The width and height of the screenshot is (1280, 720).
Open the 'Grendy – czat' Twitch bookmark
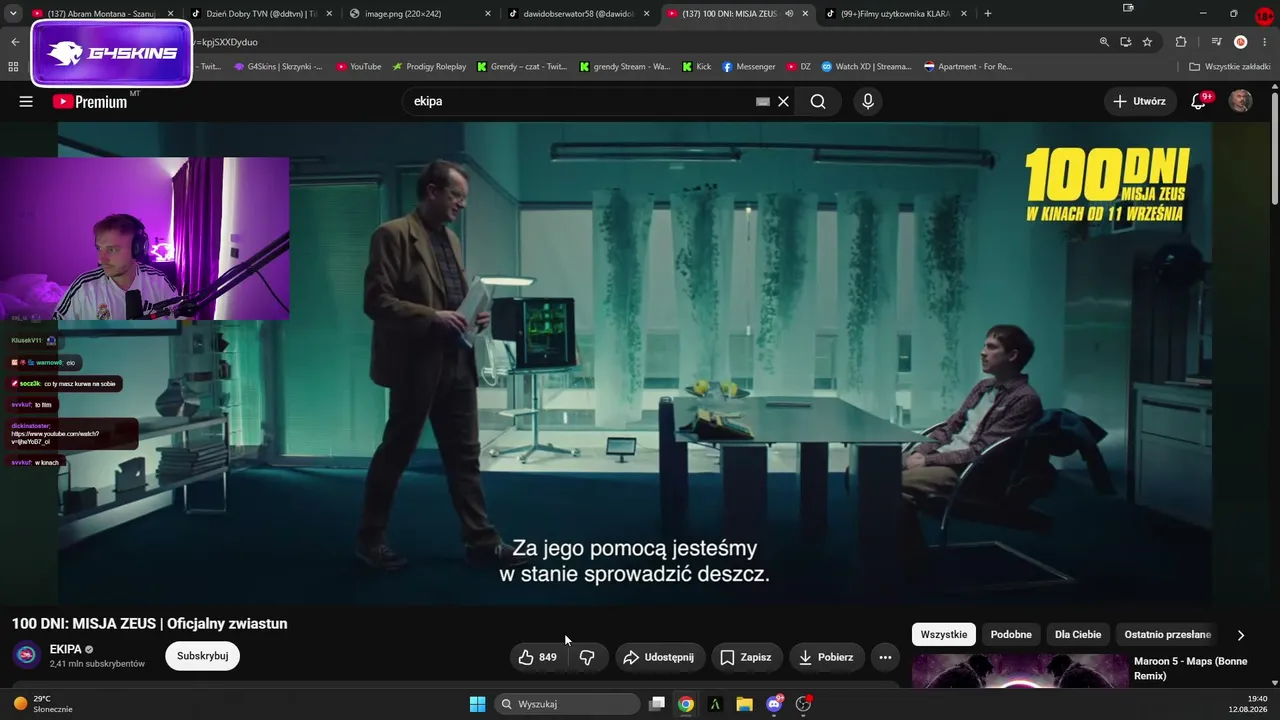tap(522, 67)
